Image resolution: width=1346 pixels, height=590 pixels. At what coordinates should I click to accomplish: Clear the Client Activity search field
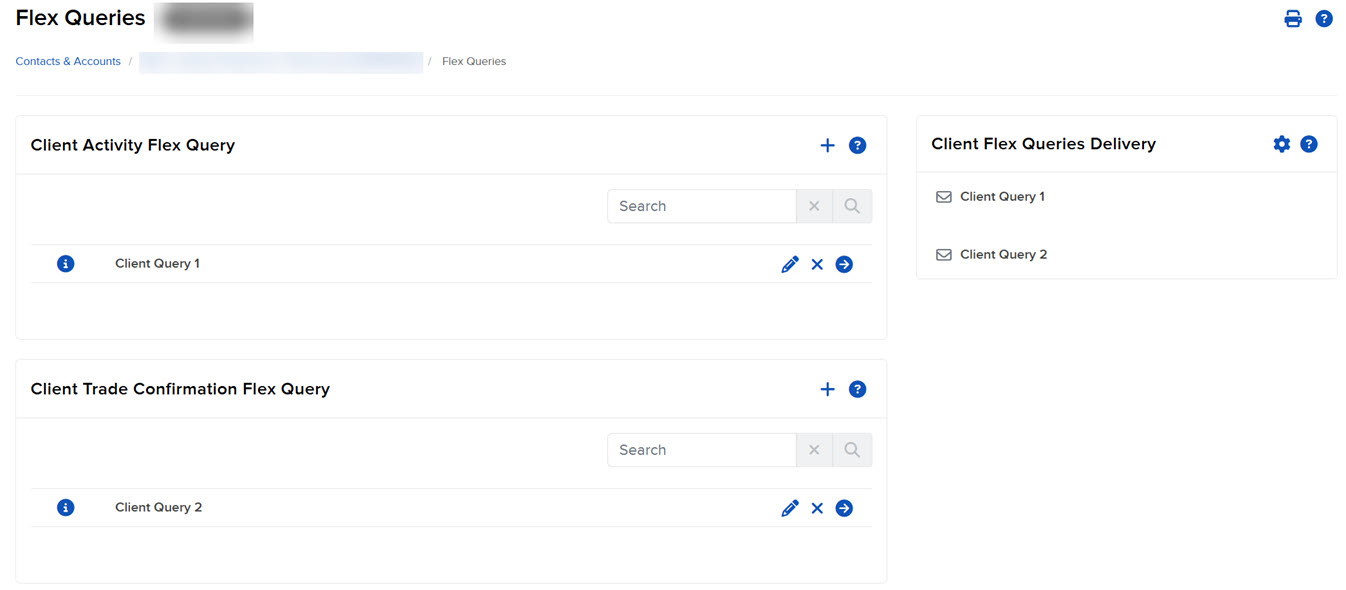click(814, 205)
